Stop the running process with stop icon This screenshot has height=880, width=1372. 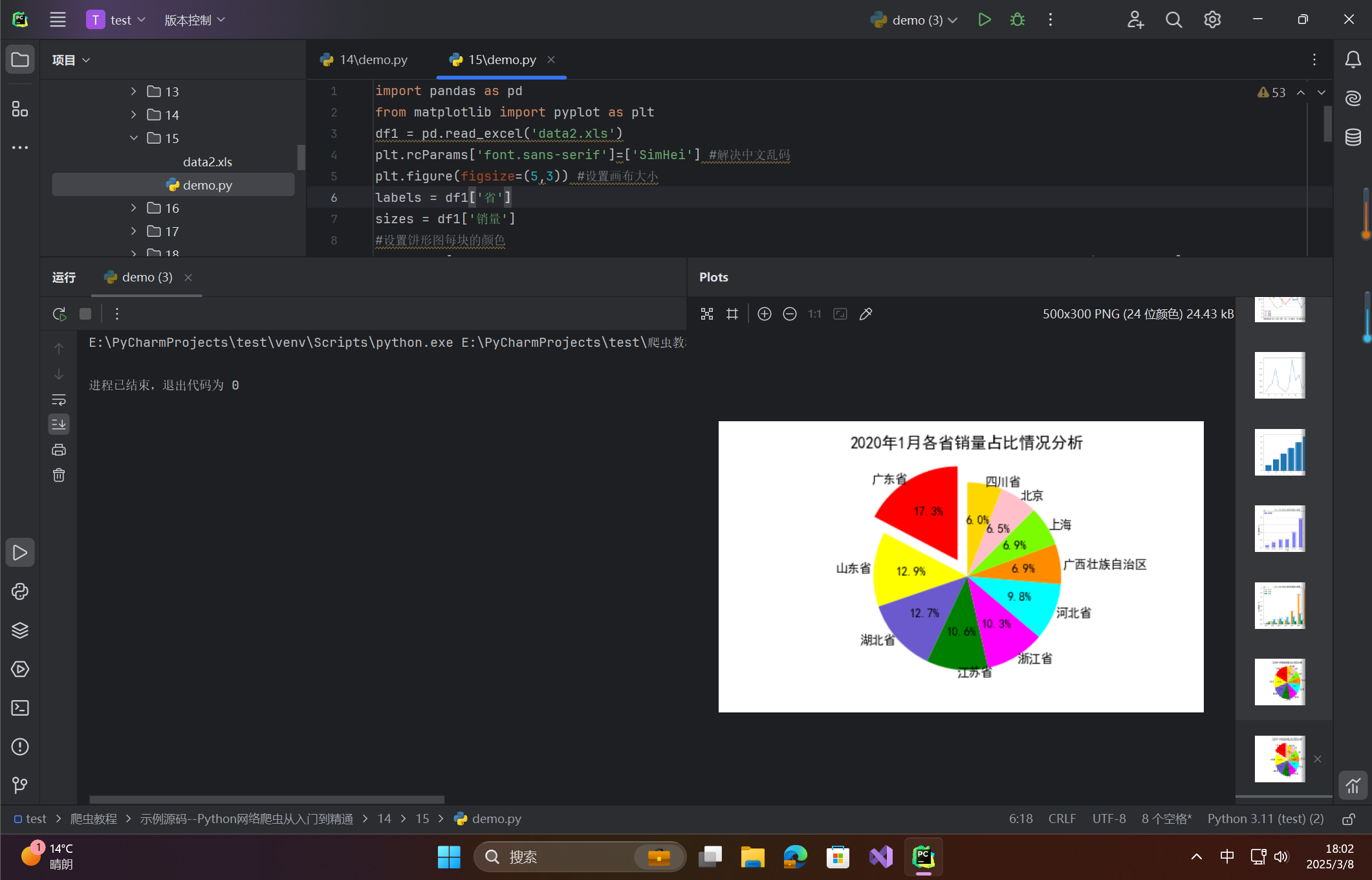(x=85, y=314)
